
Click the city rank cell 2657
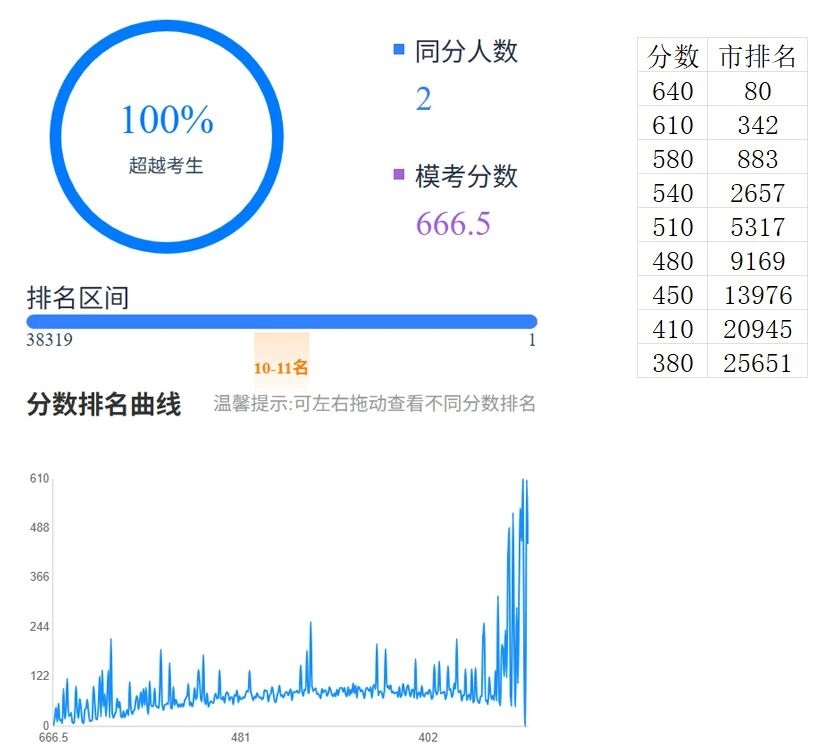(757, 192)
